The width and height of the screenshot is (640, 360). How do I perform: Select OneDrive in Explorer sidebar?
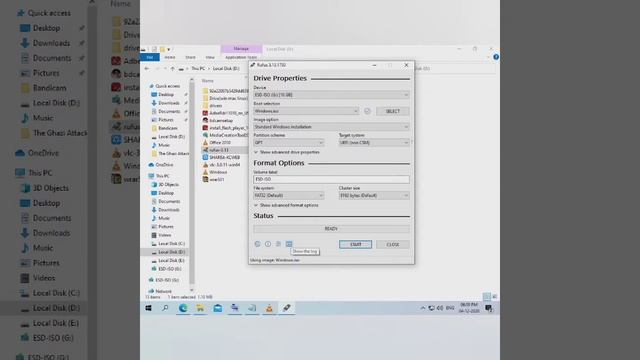point(164,164)
